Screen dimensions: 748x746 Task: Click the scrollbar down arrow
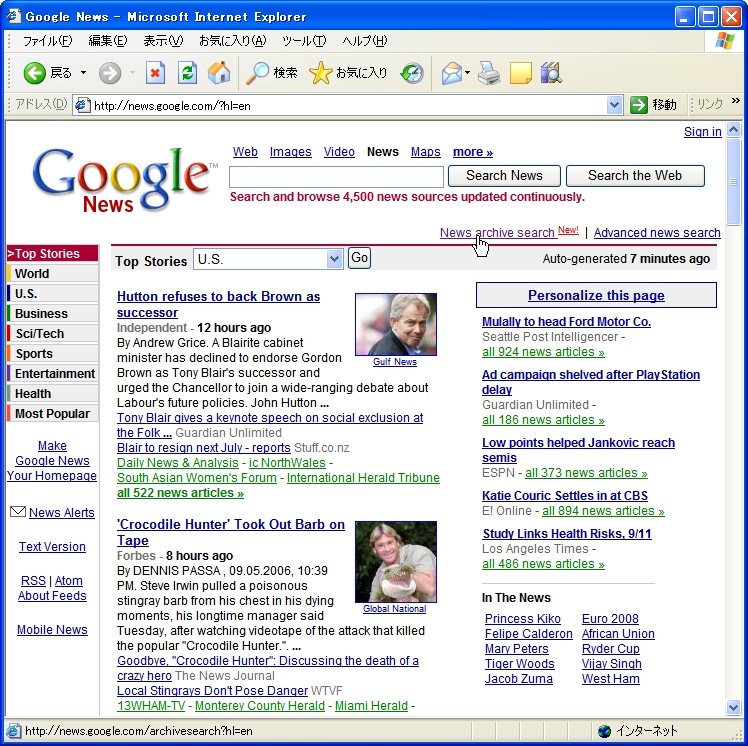(733, 707)
